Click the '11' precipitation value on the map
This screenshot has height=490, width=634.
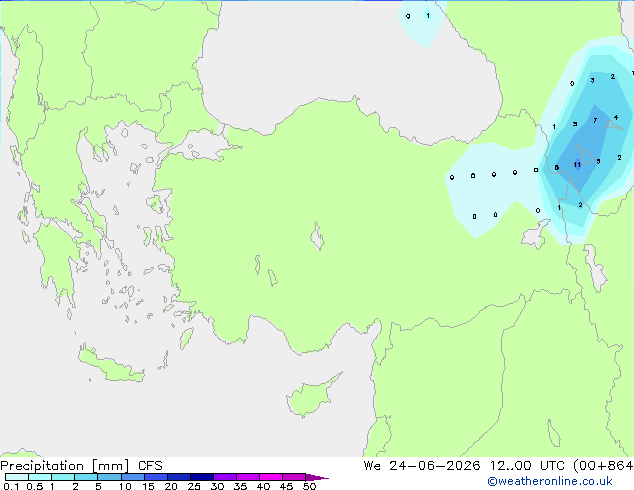(x=577, y=164)
